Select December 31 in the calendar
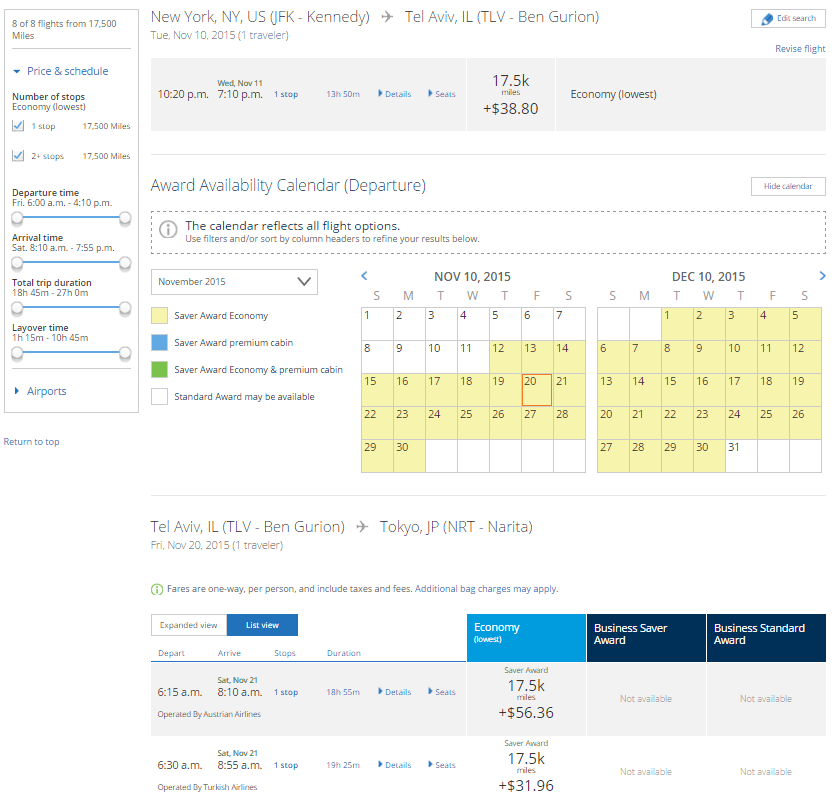The height and width of the screenshot is (802, 840). (741, 456)
